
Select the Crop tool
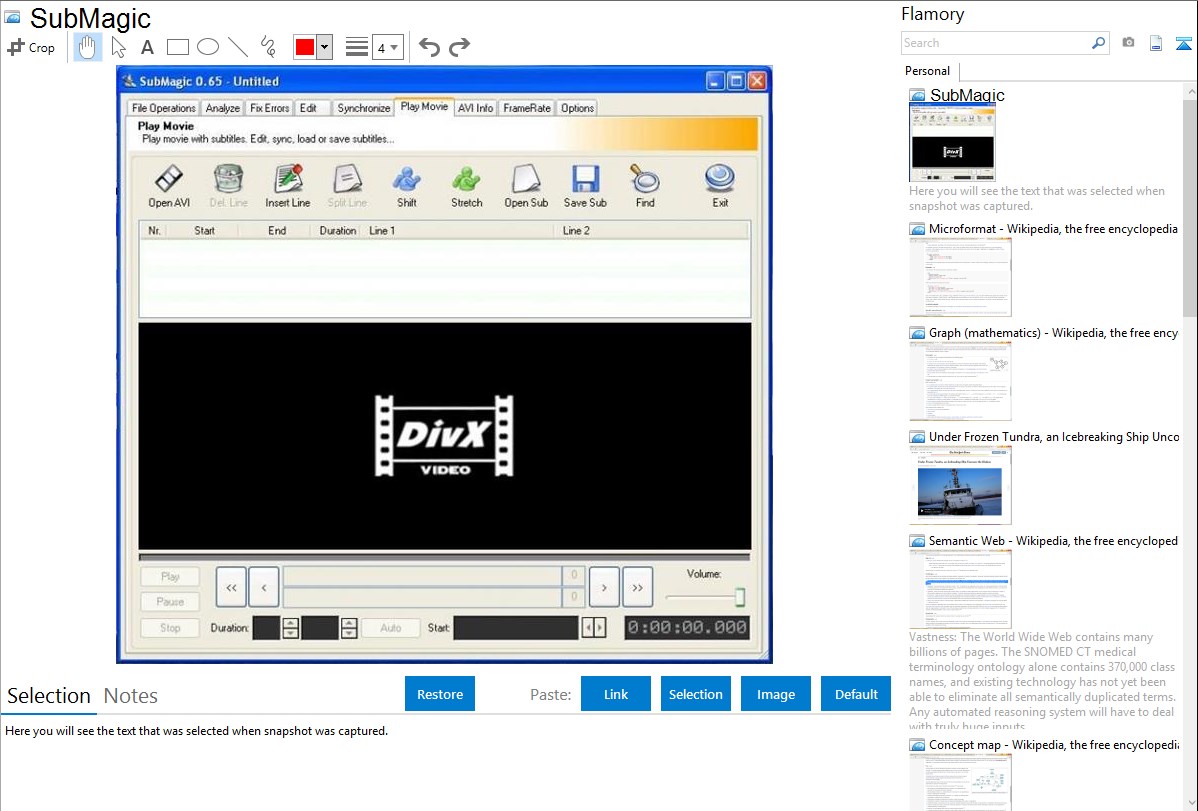(x=31, y=47)
